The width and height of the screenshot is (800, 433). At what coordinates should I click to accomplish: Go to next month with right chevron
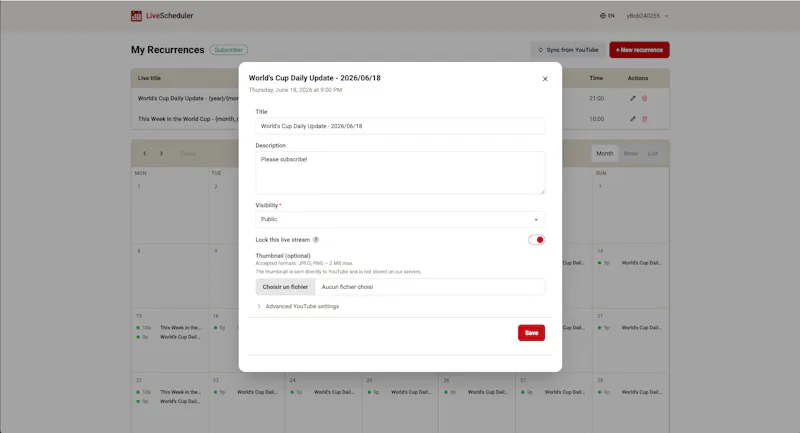point(161,154)
